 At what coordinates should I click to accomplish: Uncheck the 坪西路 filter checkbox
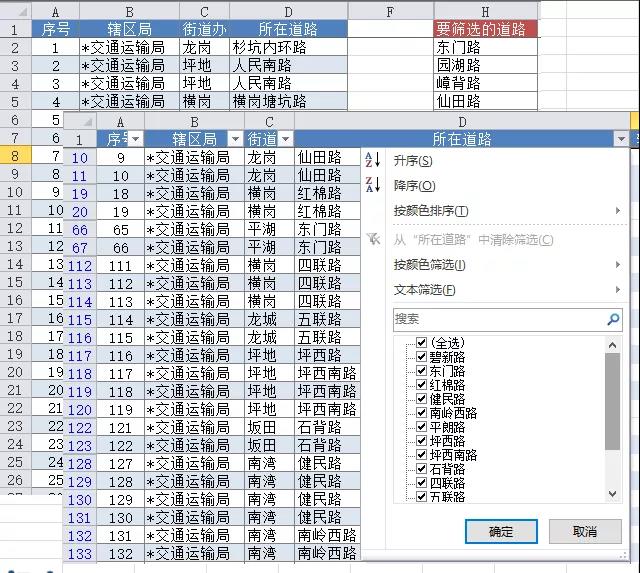(422, 441)
